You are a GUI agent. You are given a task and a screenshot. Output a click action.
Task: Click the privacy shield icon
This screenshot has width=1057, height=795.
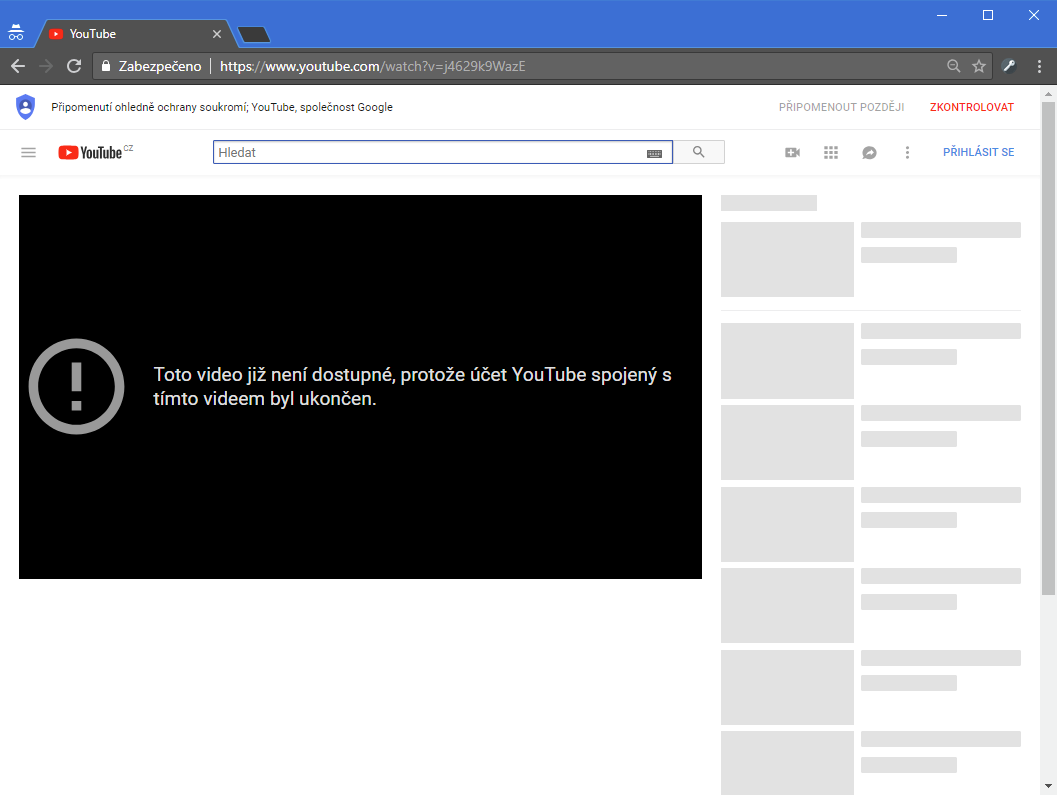tap(26, 107)
